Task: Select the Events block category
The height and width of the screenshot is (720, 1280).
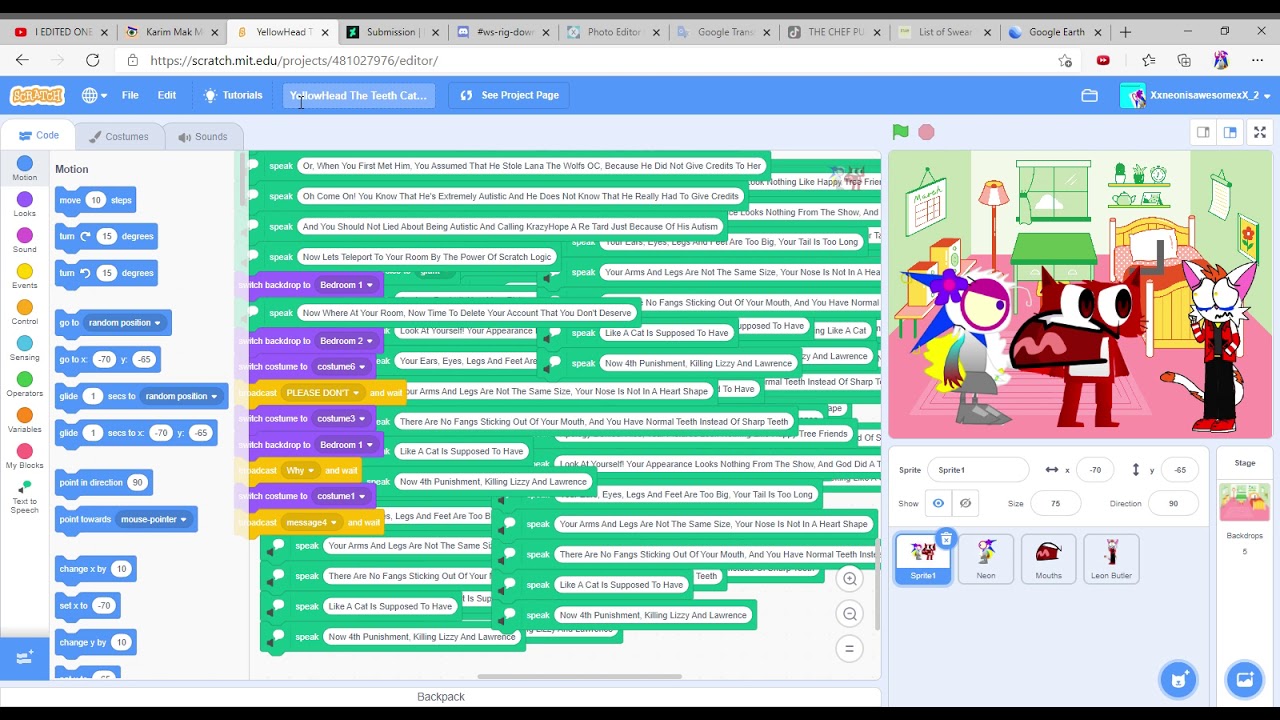Action: click(x=25, y=277)
